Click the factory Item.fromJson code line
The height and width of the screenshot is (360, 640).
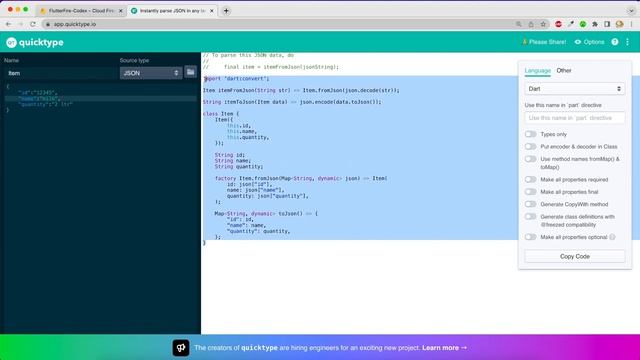pyautogui.click(x=301, y=178)
